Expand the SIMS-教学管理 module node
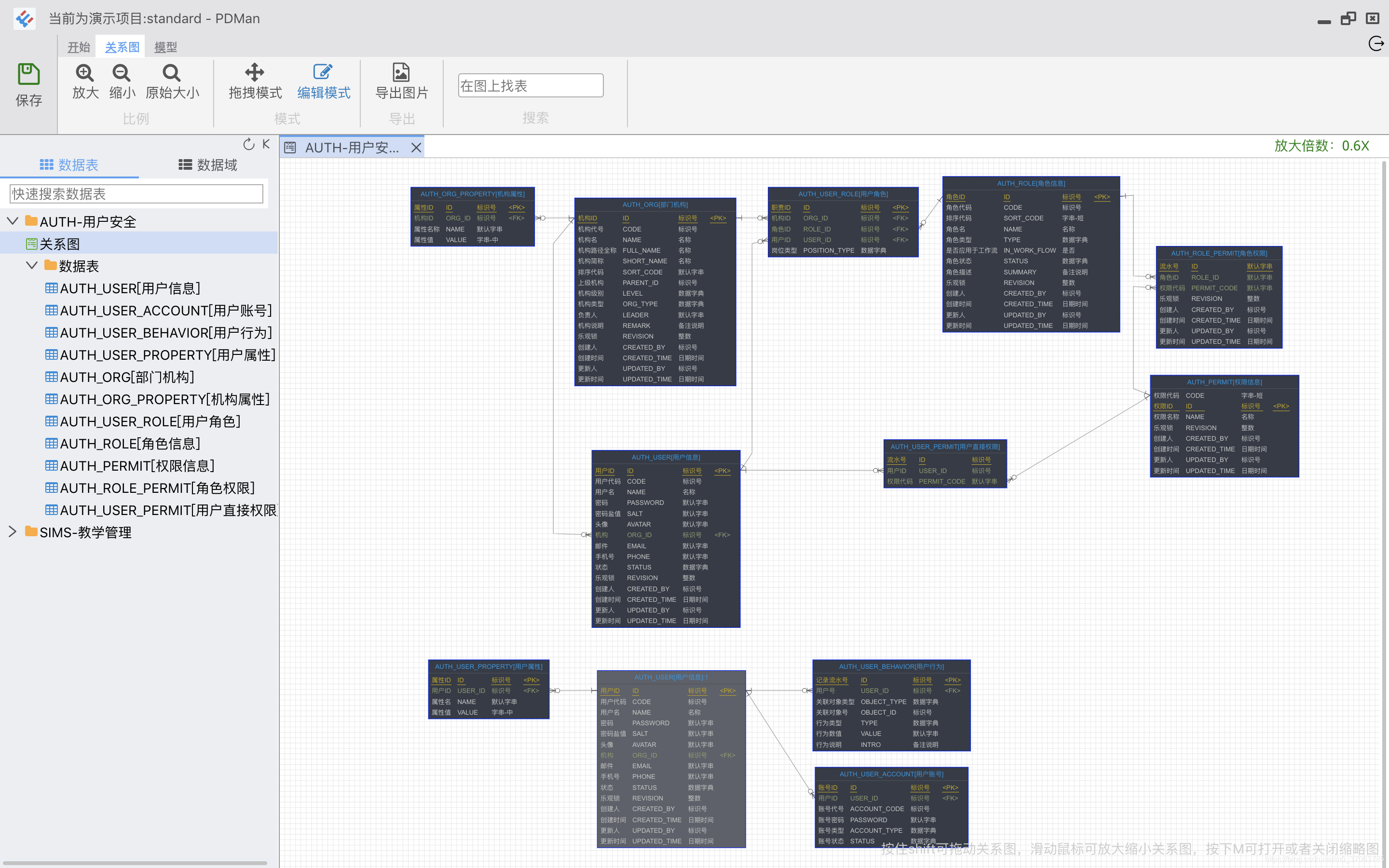 pos(13,531)
